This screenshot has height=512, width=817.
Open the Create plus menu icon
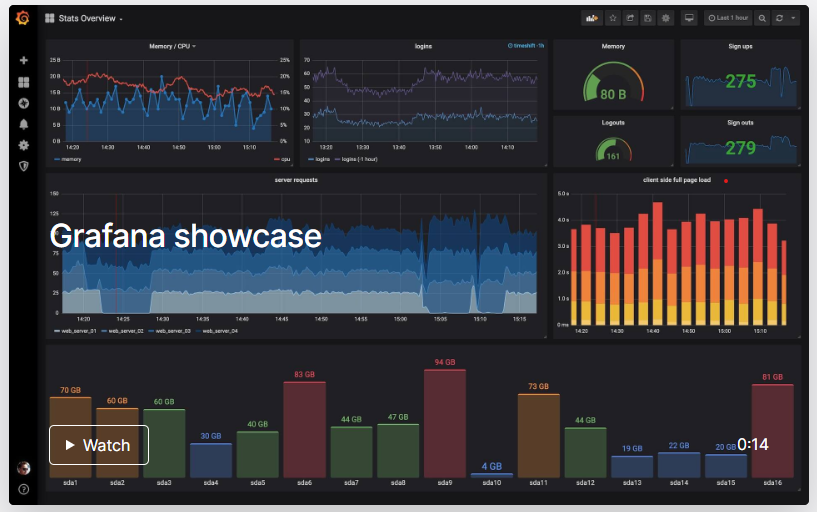(x=23, y=60)
